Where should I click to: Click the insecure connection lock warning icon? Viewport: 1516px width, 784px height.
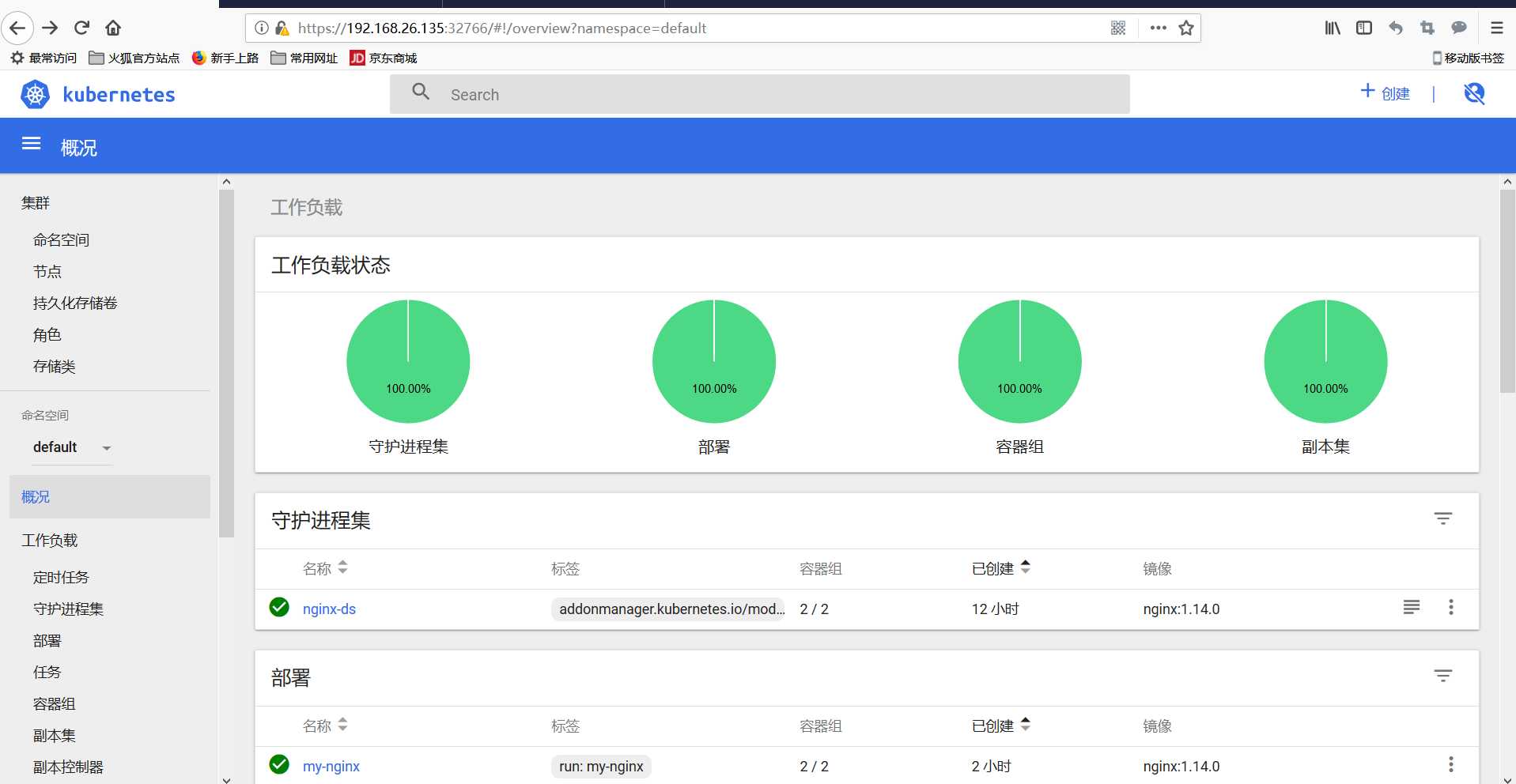click(282, 28)
